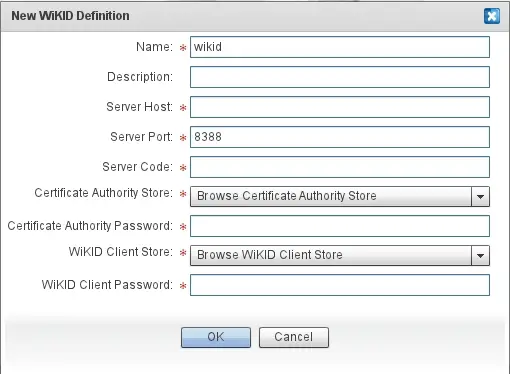Screen dimensions: 510x374
Task: Open the Browse Certificate Authority Store combo box
Action: (x=340, y=196)
